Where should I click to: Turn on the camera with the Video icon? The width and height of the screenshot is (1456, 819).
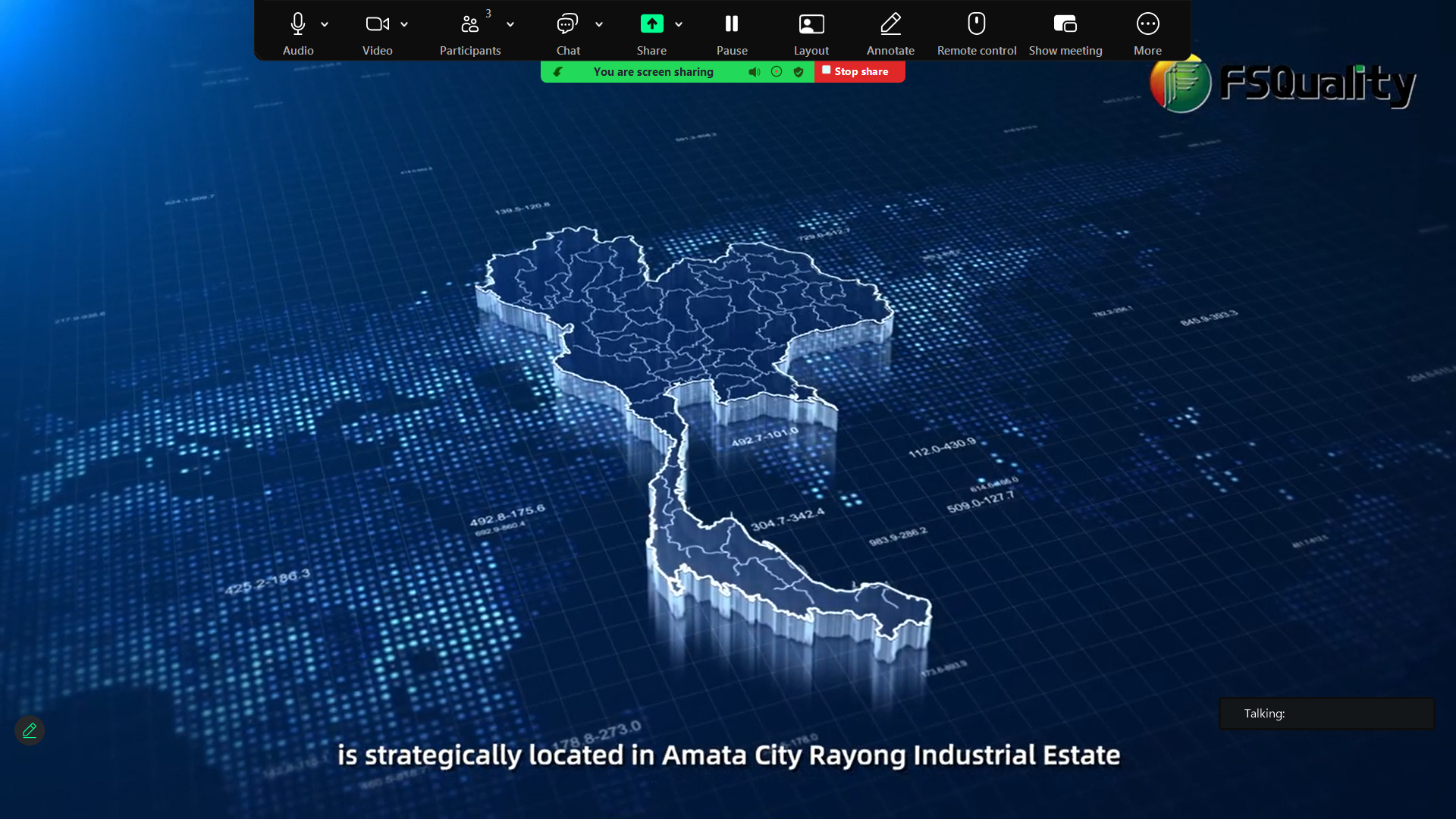(377, 24)
